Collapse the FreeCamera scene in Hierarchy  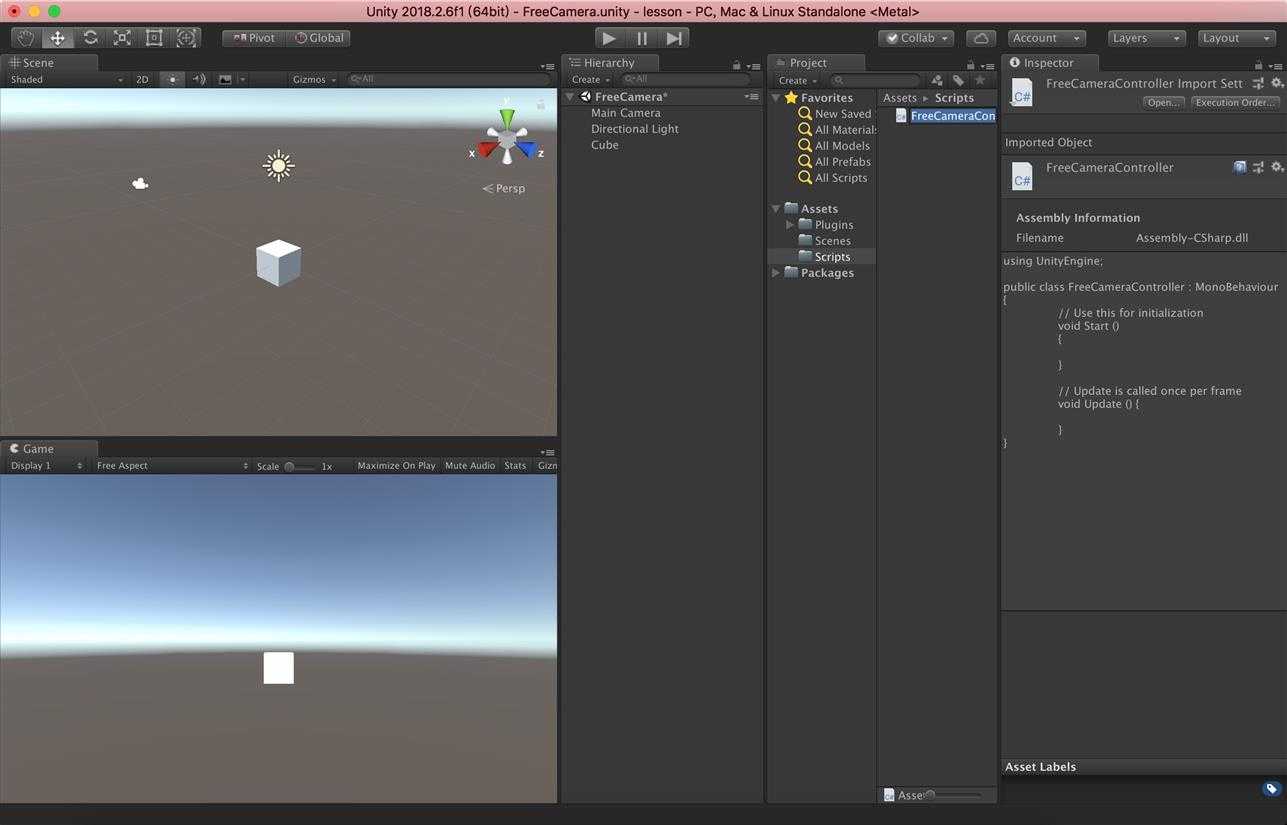coord(570,97)
